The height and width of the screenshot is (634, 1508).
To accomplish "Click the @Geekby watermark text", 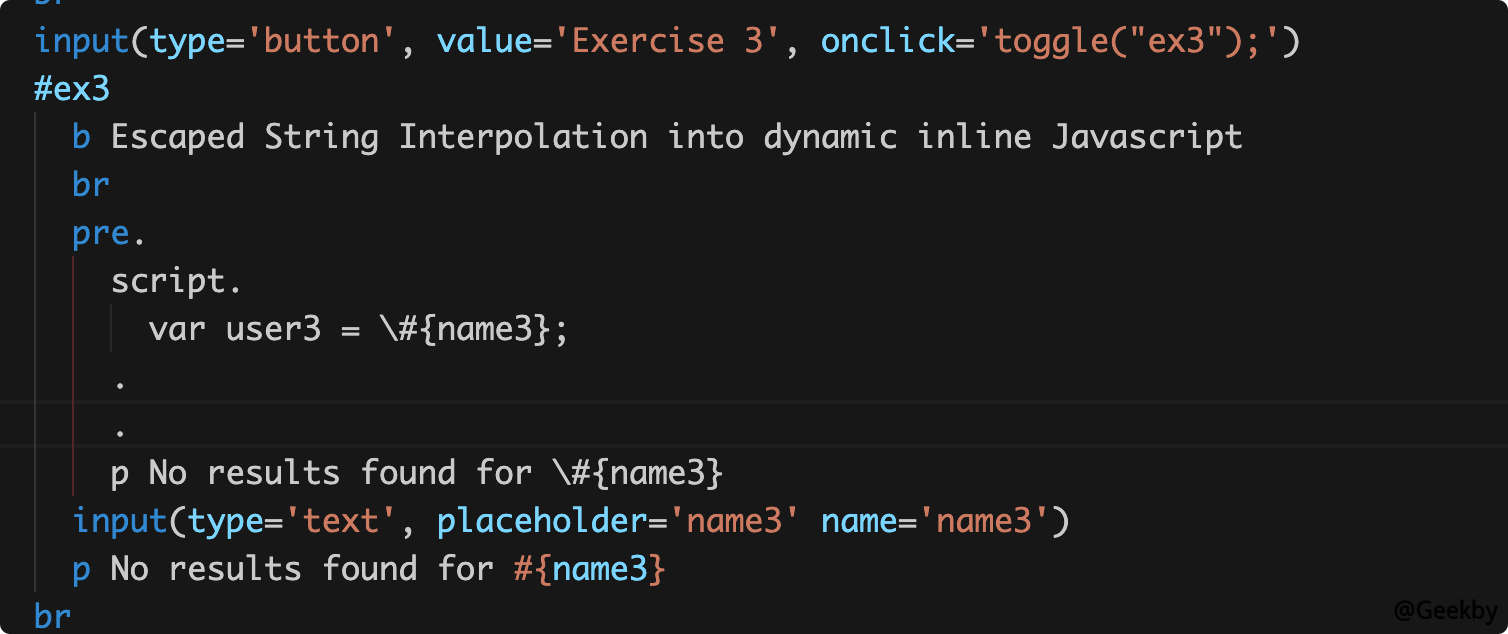I will point(1446,610).
